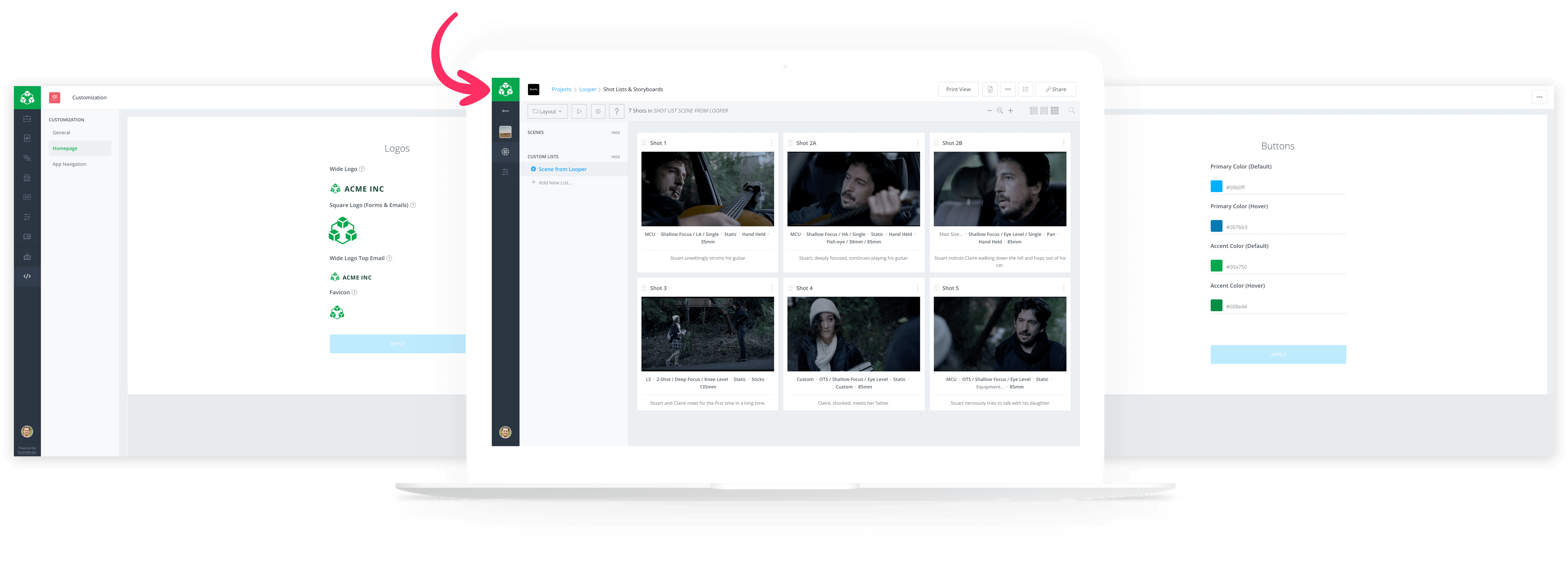Open the briefcase icon in Customization sidebar
Screen dimensions: 1568x585
pos(27,118)
